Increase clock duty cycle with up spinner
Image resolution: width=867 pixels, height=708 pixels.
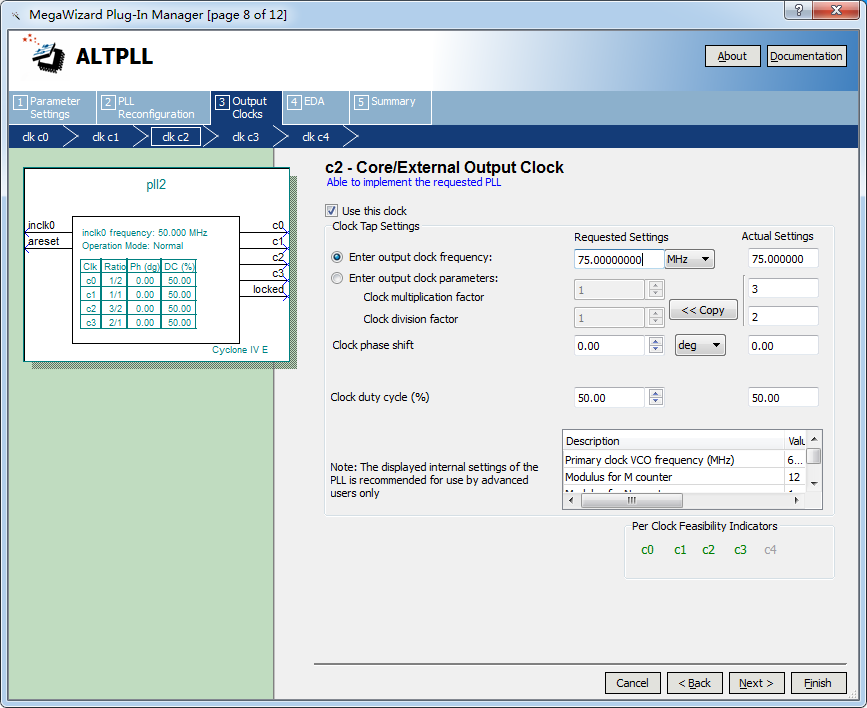(x=656, y=393)
